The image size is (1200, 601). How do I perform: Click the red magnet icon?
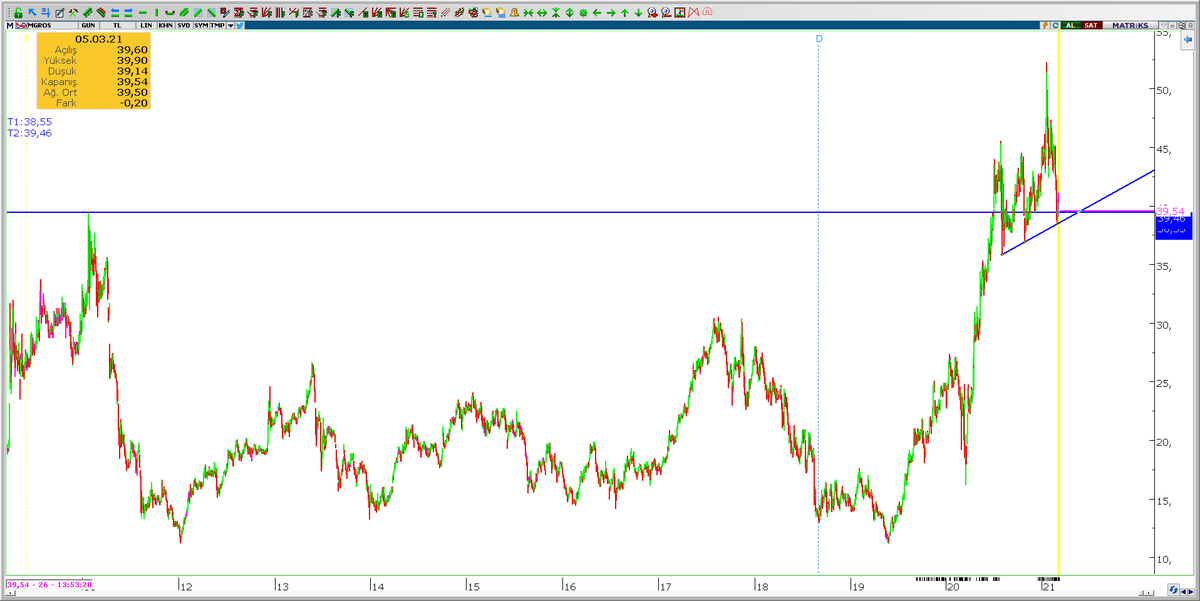[x=707, y=12]
